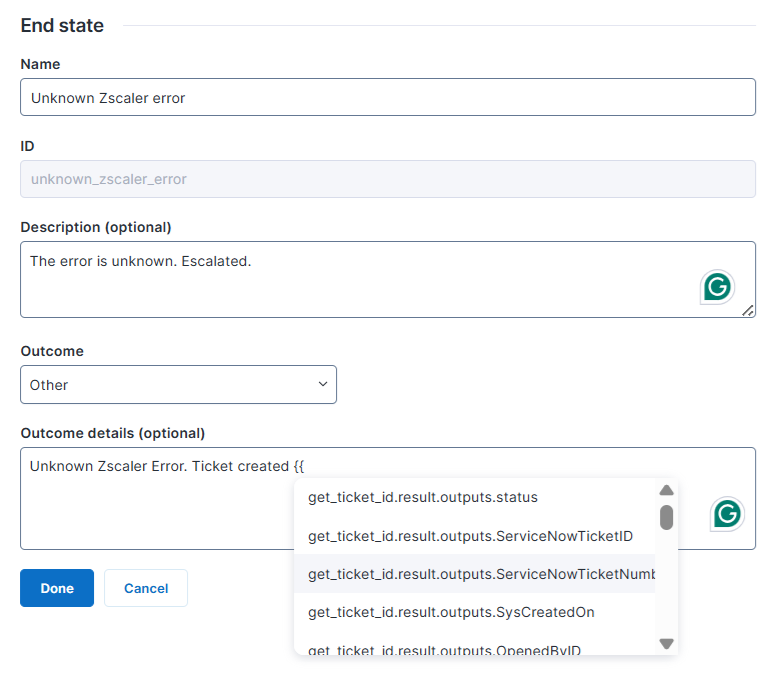Click the Grammarly icon in Outcome details
Screen dimensions: 773x687
[727, 514]
